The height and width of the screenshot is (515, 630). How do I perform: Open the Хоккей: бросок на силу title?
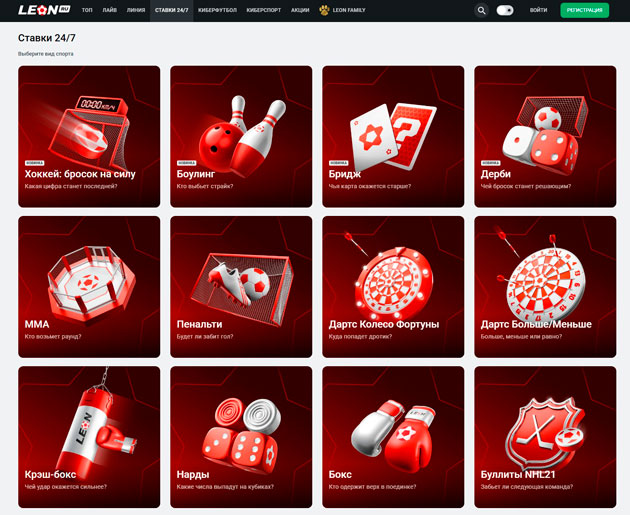[x=80, y=174]
